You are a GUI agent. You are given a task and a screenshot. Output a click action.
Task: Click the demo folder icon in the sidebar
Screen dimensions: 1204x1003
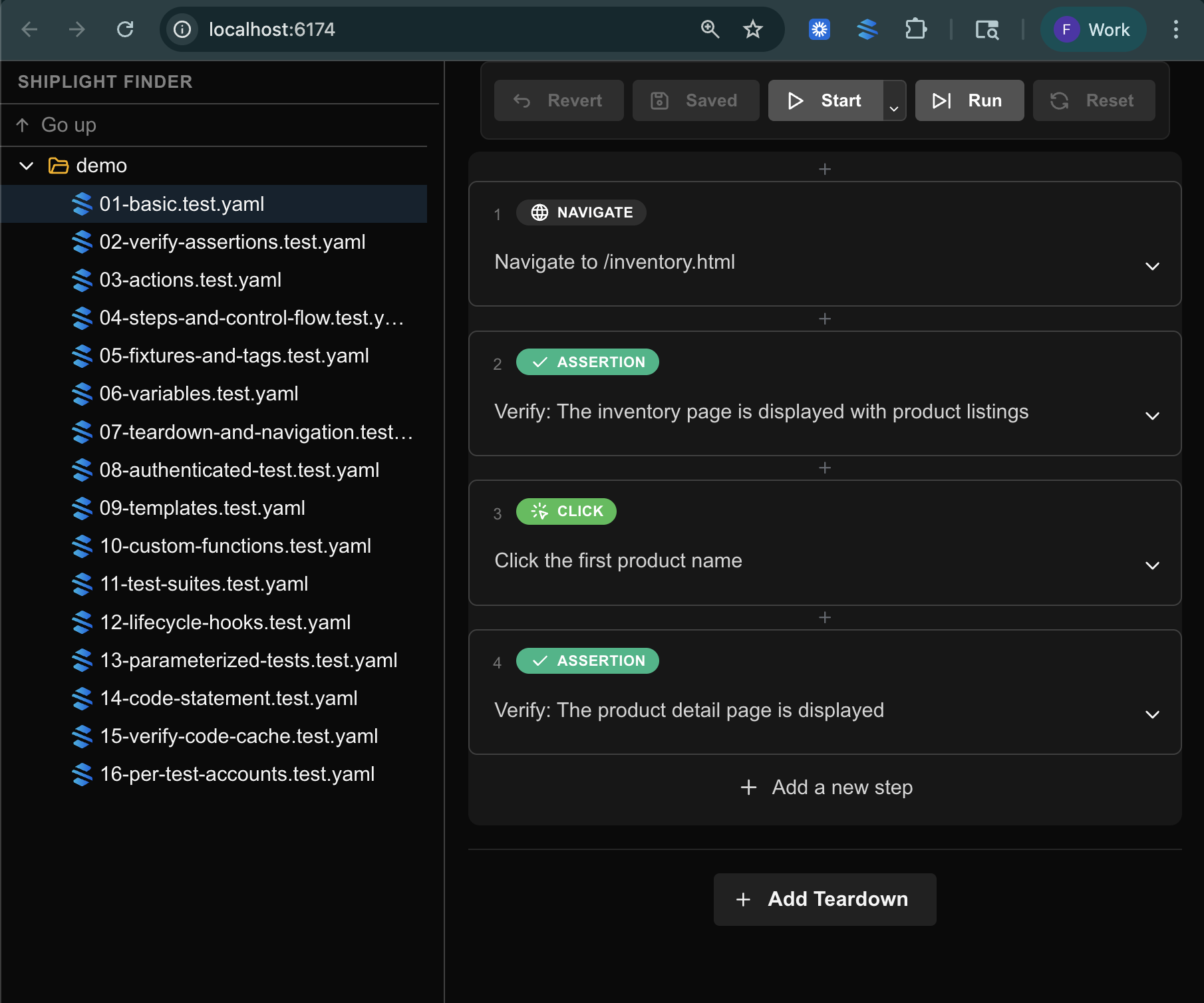pos(57,166)
